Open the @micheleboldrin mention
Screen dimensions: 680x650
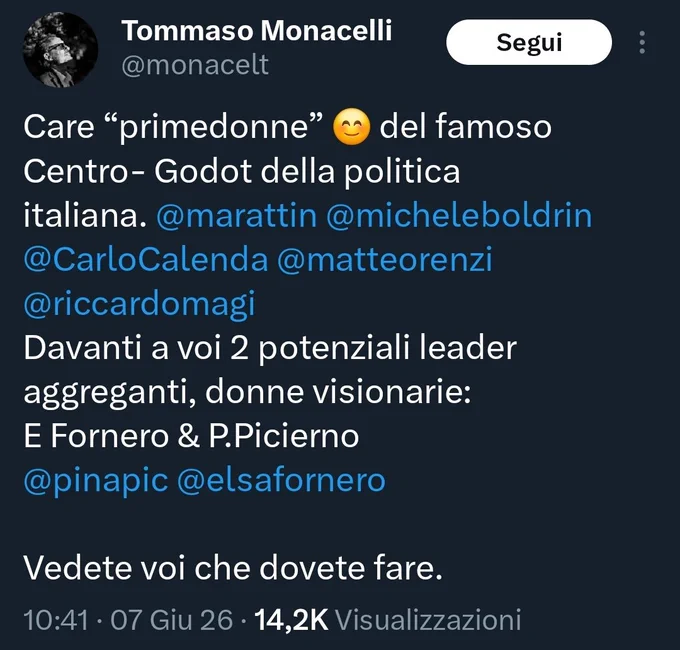coord(459,216)
